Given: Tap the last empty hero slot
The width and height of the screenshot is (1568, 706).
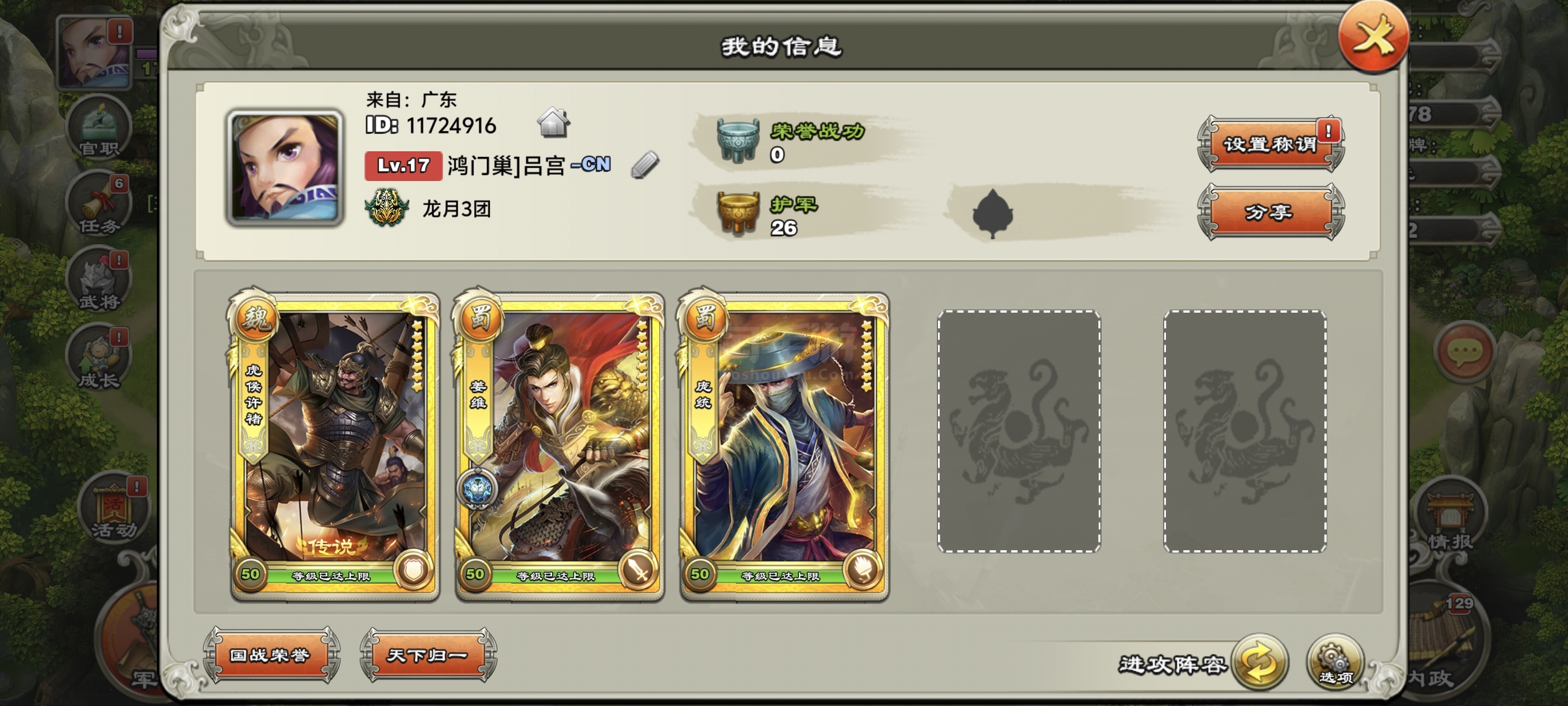Looking at the screenshot, I should [1245, 431].
